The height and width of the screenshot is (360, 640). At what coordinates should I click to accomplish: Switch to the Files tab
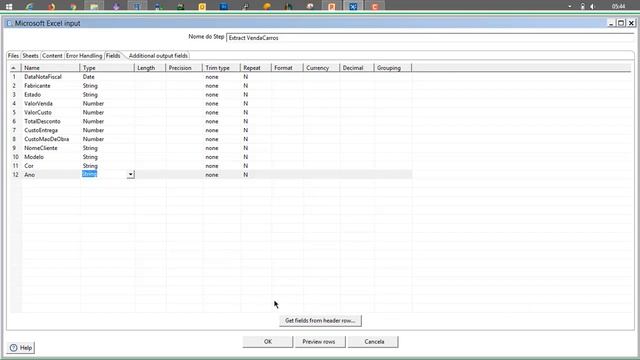13,56
